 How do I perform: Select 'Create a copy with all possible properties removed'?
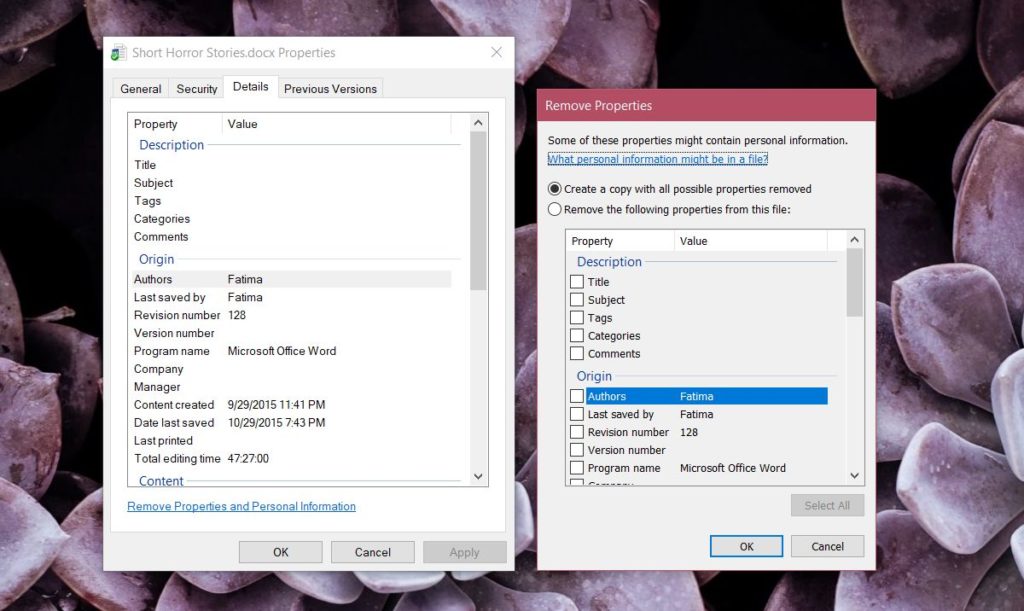click(553, 189)
